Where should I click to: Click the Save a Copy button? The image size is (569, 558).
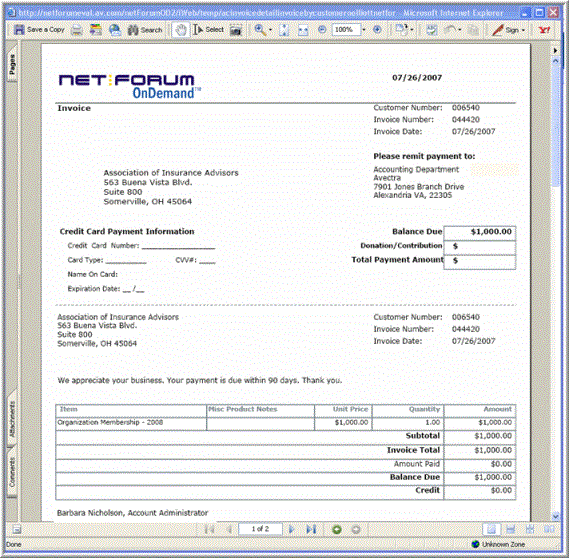pyautogui.click(x=39, y=30)
